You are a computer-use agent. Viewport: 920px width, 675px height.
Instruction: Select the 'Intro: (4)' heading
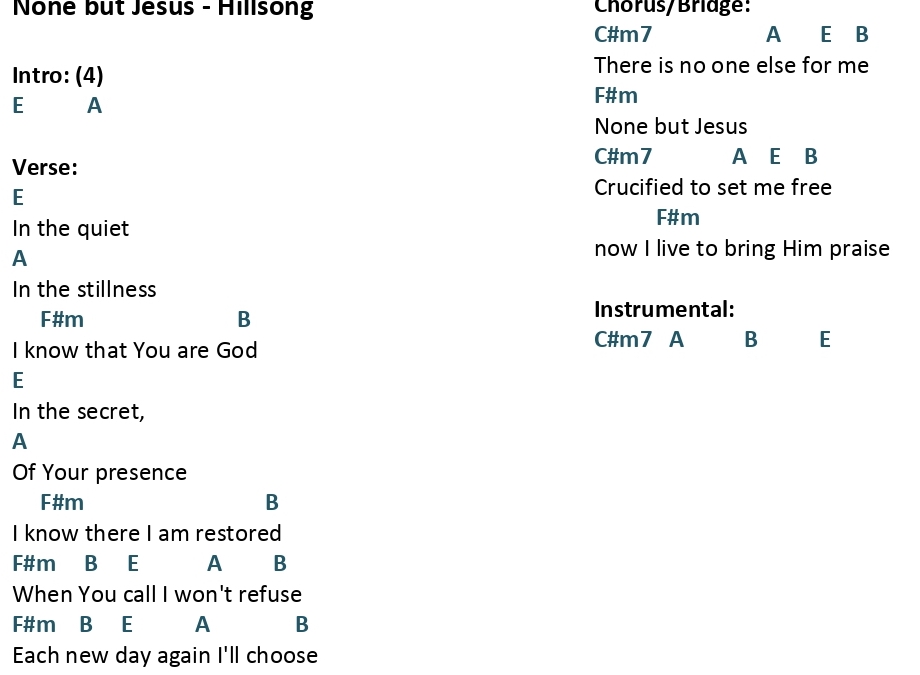pos(58,75)
